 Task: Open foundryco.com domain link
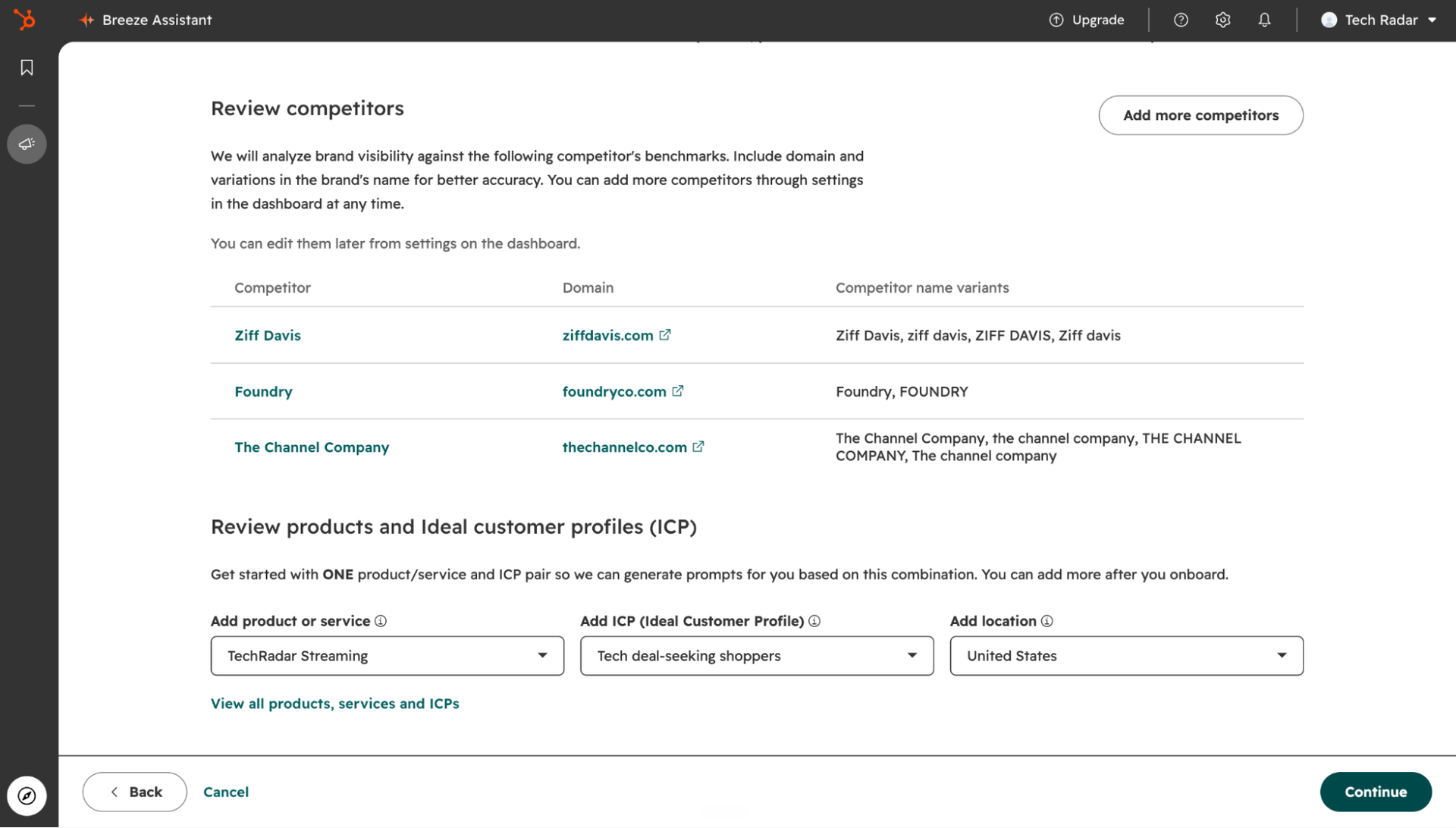click(614, 391)
